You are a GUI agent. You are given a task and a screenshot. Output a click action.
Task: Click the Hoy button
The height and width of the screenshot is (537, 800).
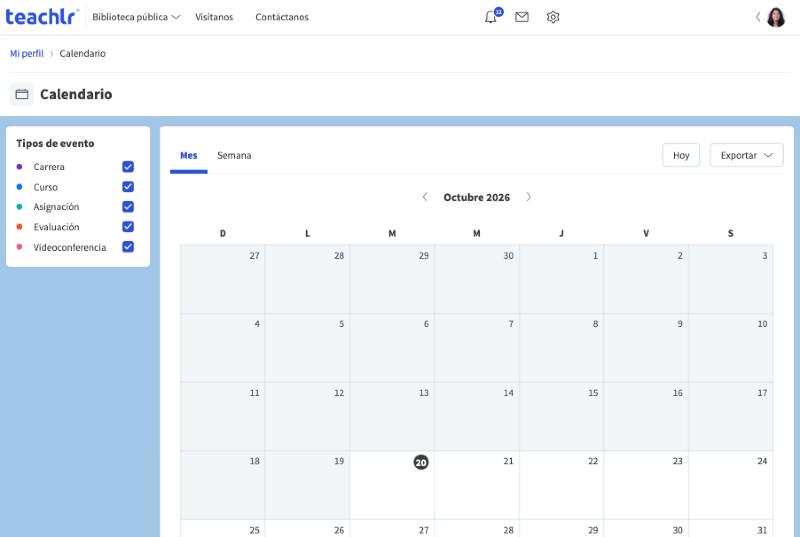(681, 155)
